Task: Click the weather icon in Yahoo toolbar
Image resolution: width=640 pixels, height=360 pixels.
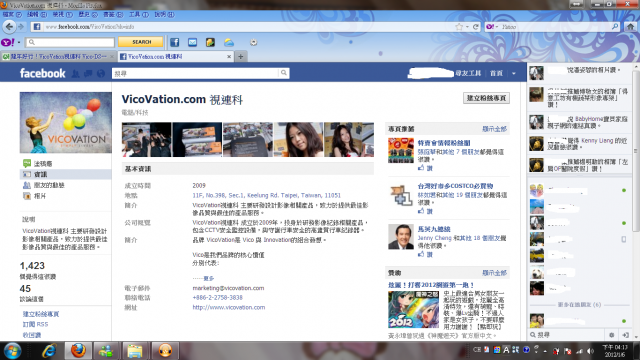Action: (x=229, y=42)
